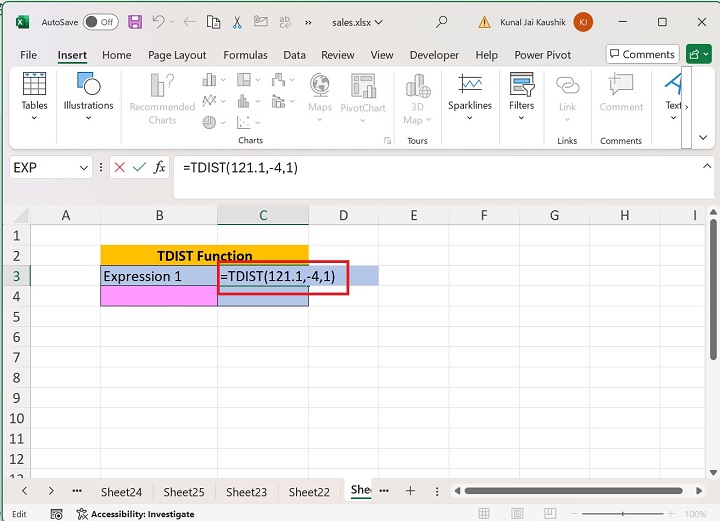
Task: Click the Comments button
Action: (642, 54)
